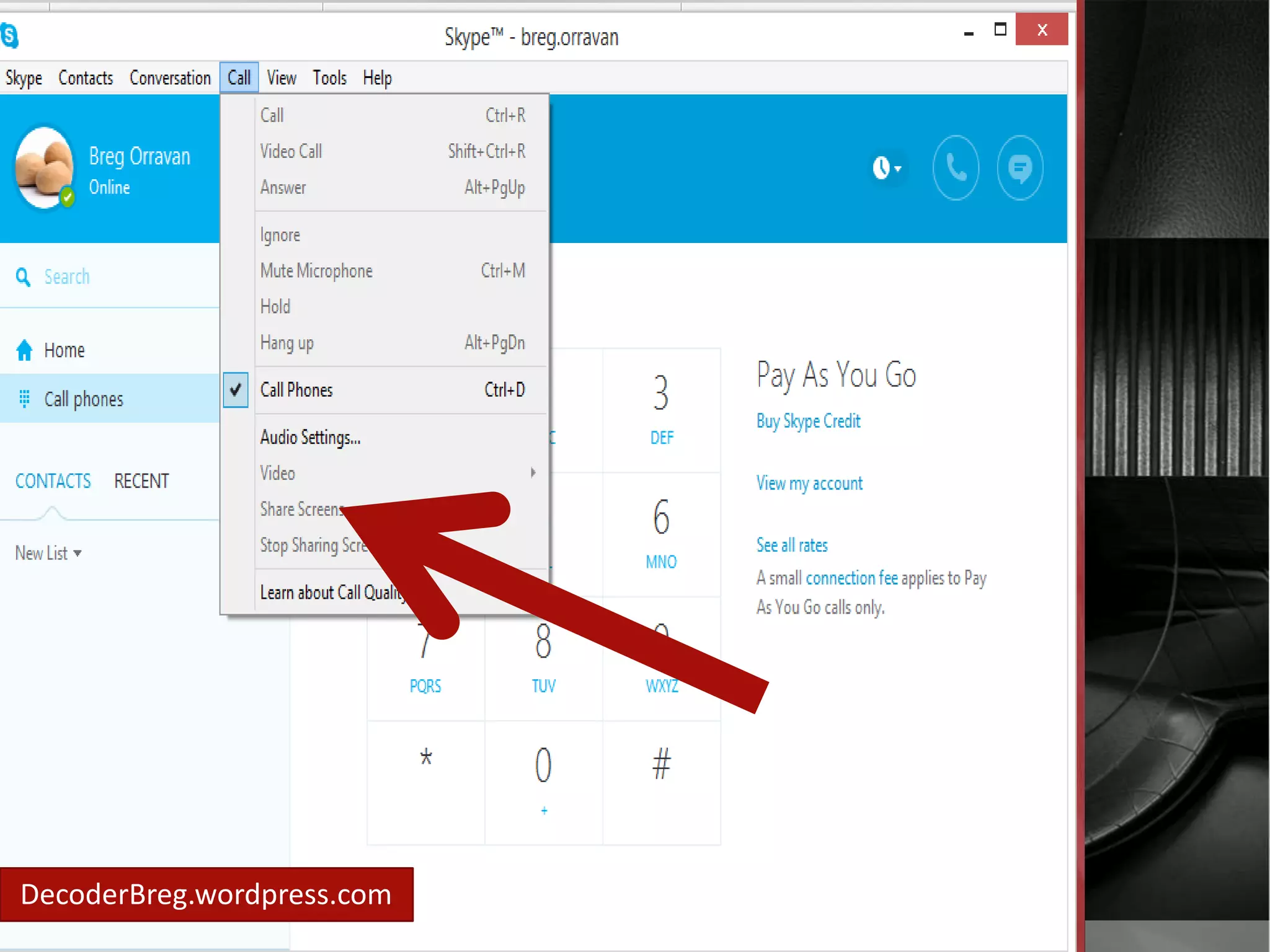Viewport: 1270px width, 952px height.
Task: Click the Call phones dial pad icon
Action: 24,399
